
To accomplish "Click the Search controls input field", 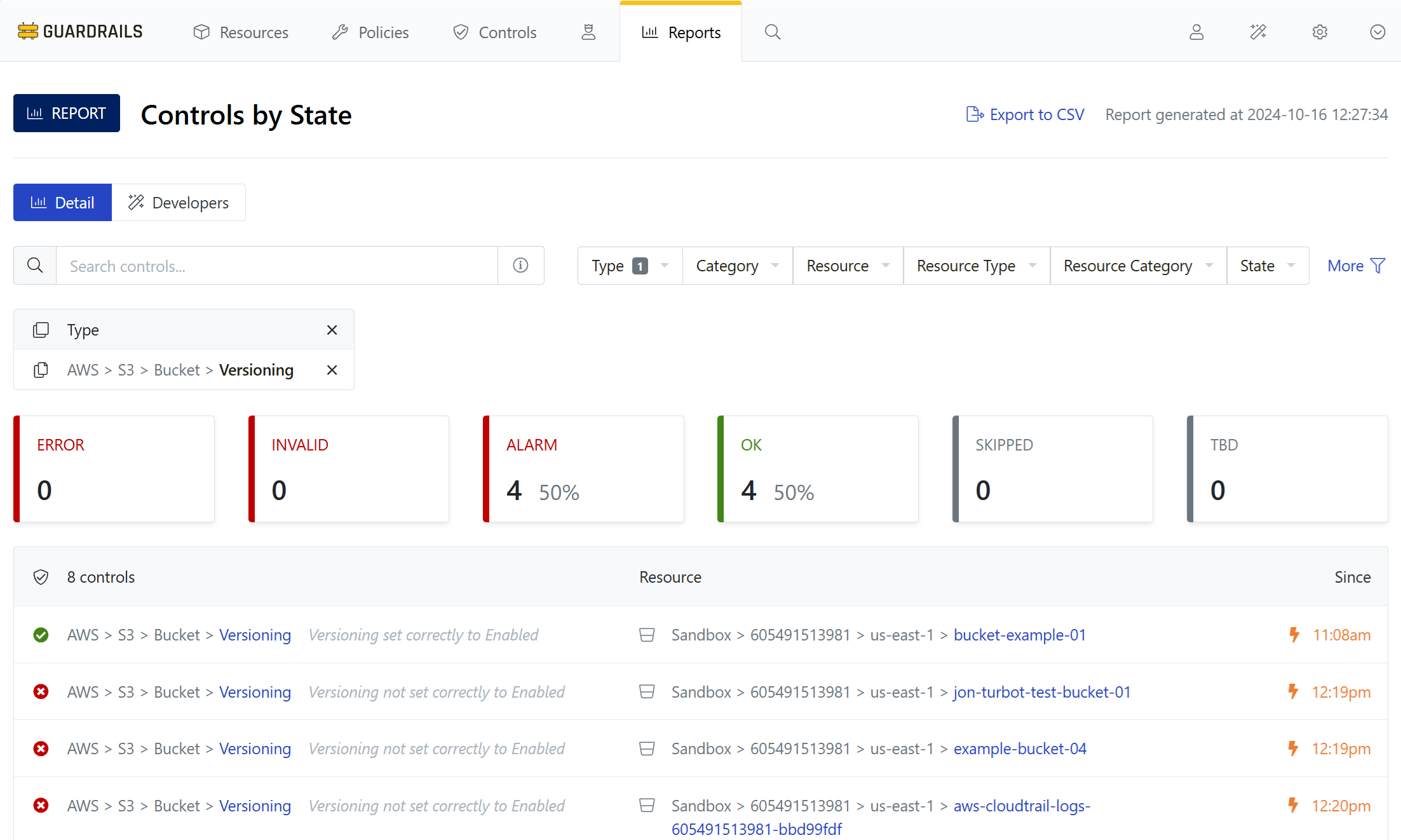I will pos(276,266).
